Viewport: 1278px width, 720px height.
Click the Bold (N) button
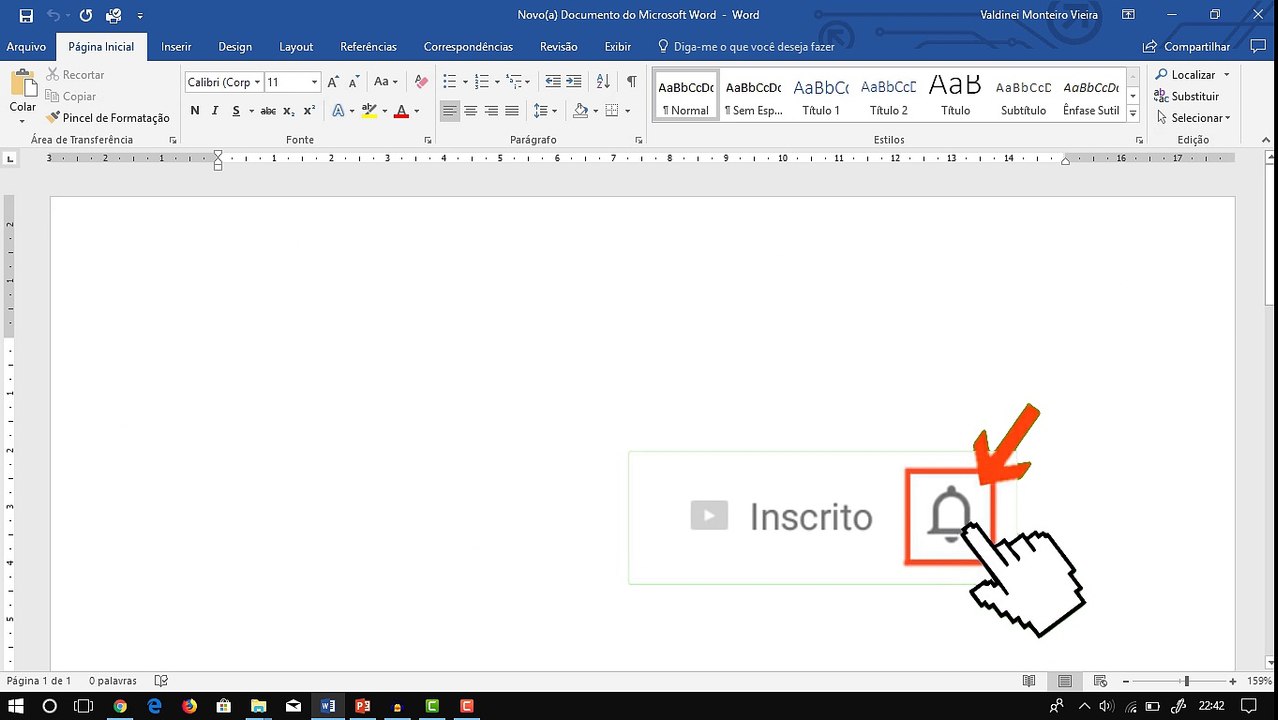(x=195, y=111)
